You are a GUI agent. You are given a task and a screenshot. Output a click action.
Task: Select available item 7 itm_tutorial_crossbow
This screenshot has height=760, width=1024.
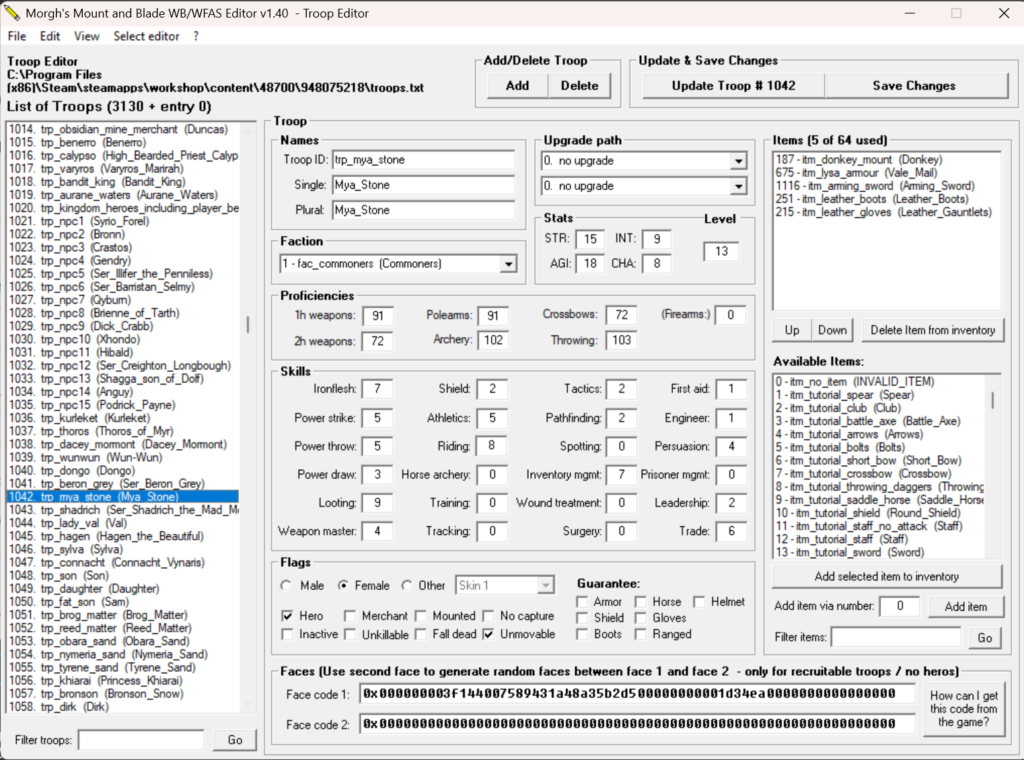click(x=879, y=474)
